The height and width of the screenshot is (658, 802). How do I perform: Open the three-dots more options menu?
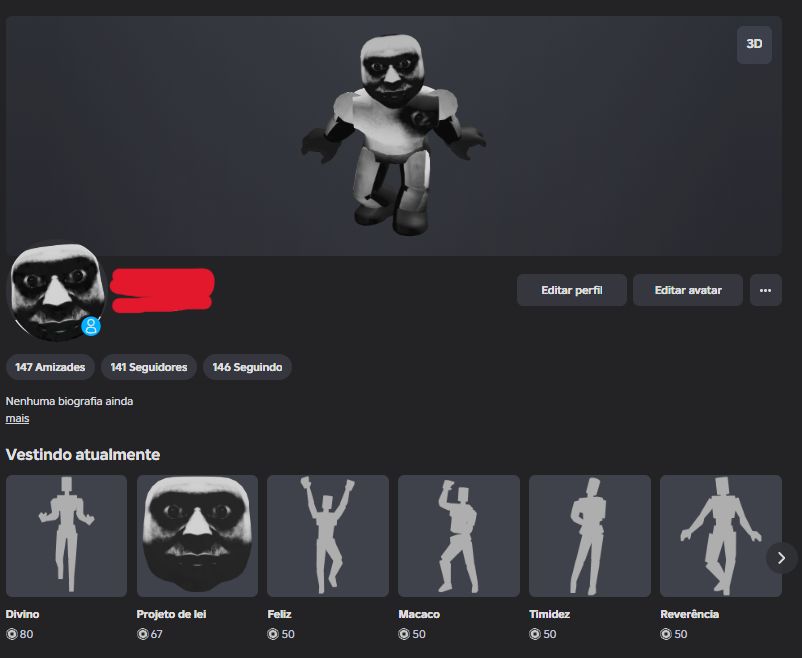click(x=765, y=290)
